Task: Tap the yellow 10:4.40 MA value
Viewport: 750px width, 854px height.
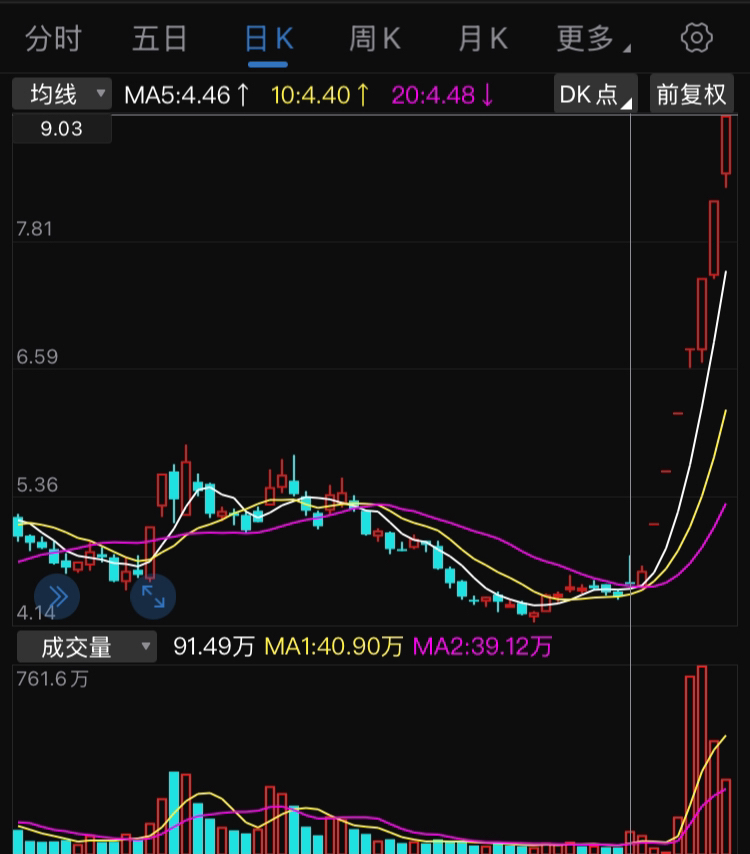Action: pos(320,95)
